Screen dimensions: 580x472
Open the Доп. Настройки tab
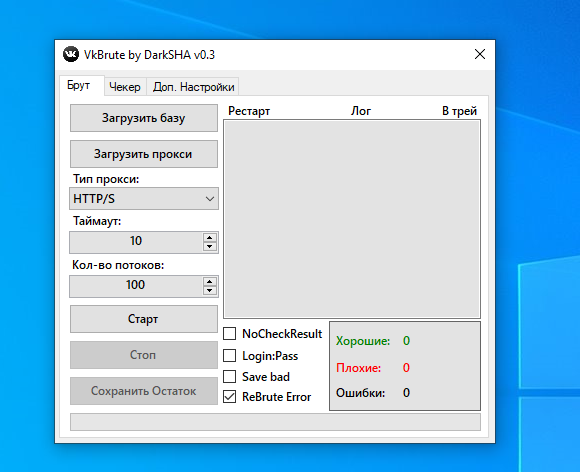pyautogui.click(x=193, y=87)
